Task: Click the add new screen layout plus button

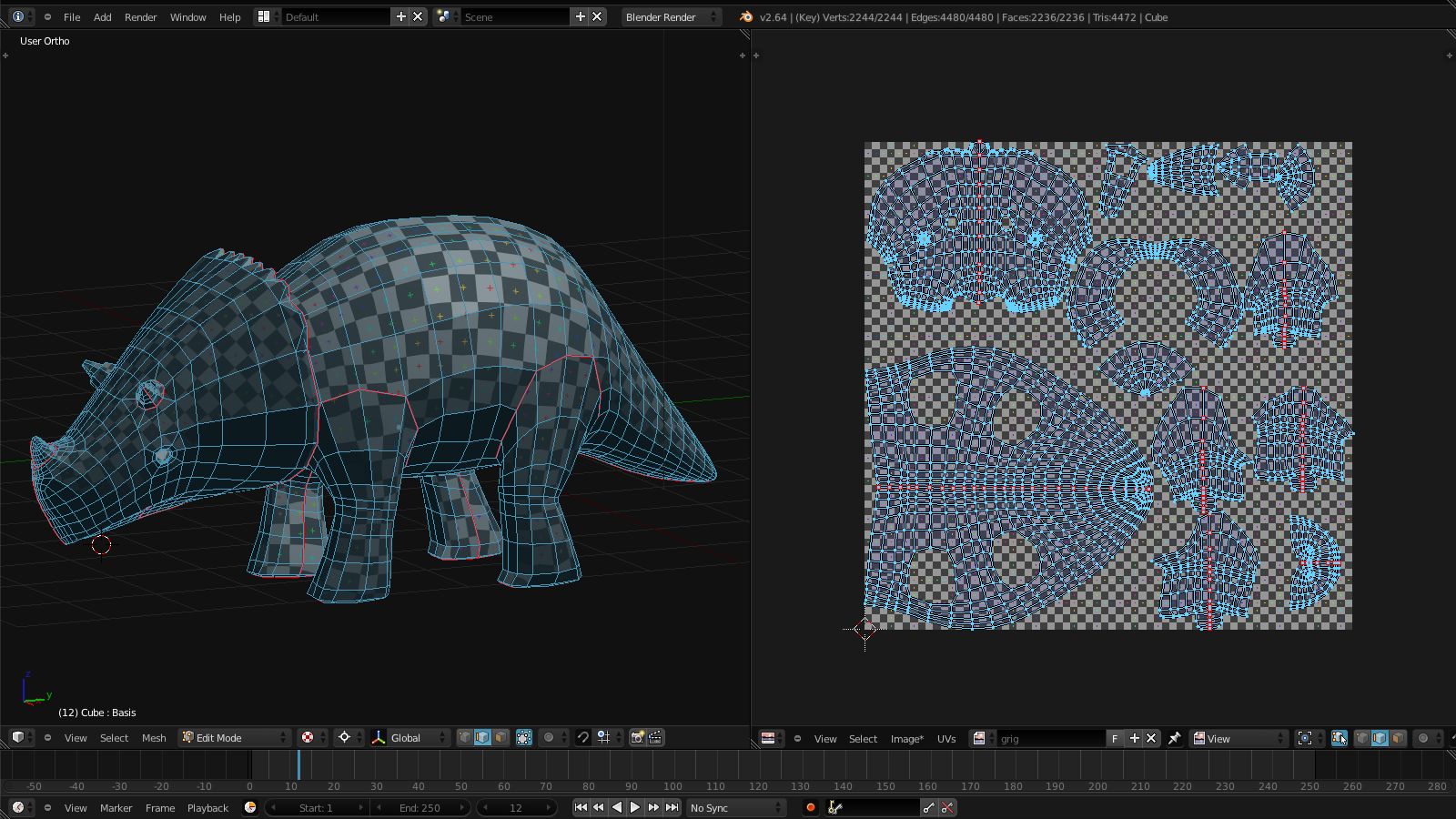Action: coord(400,17)
